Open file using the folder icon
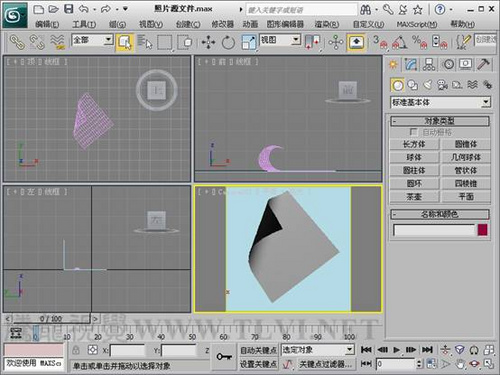500x375 pixels. (53, 9)
